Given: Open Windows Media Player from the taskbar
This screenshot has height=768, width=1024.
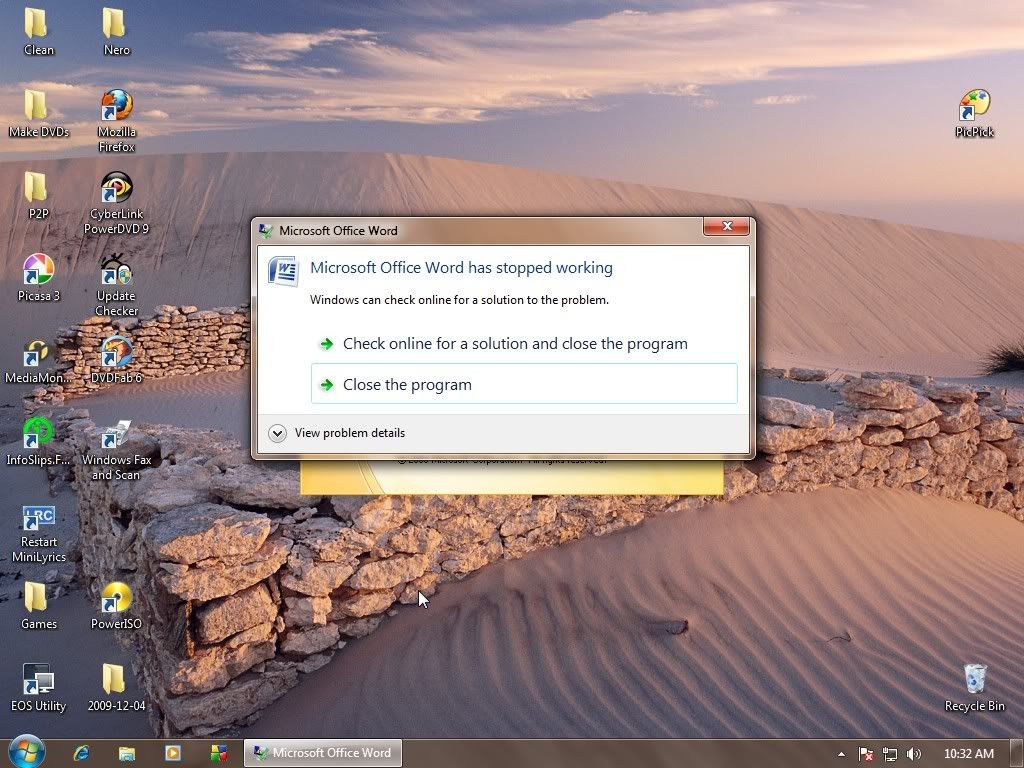Looking at the screenshot, I should point(173,753).
